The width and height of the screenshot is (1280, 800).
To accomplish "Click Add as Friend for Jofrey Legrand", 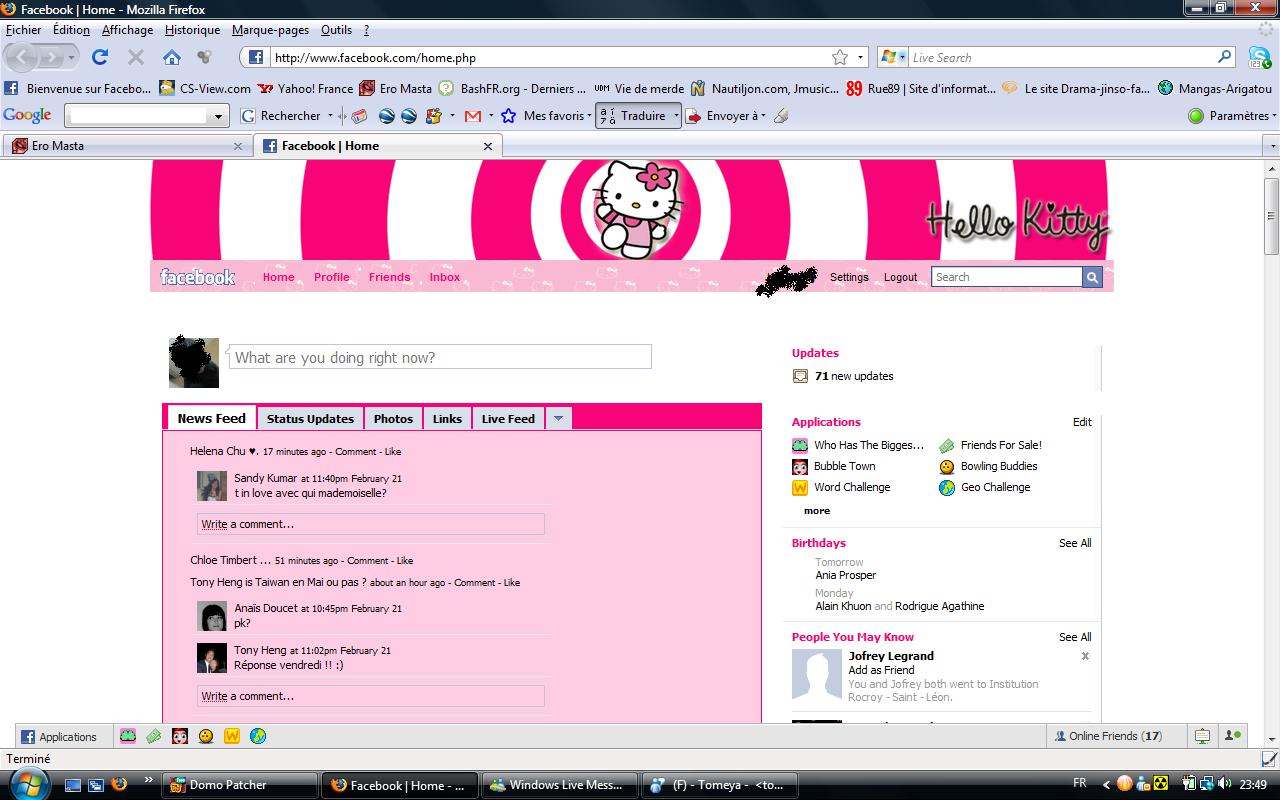I will click(881, 670).
